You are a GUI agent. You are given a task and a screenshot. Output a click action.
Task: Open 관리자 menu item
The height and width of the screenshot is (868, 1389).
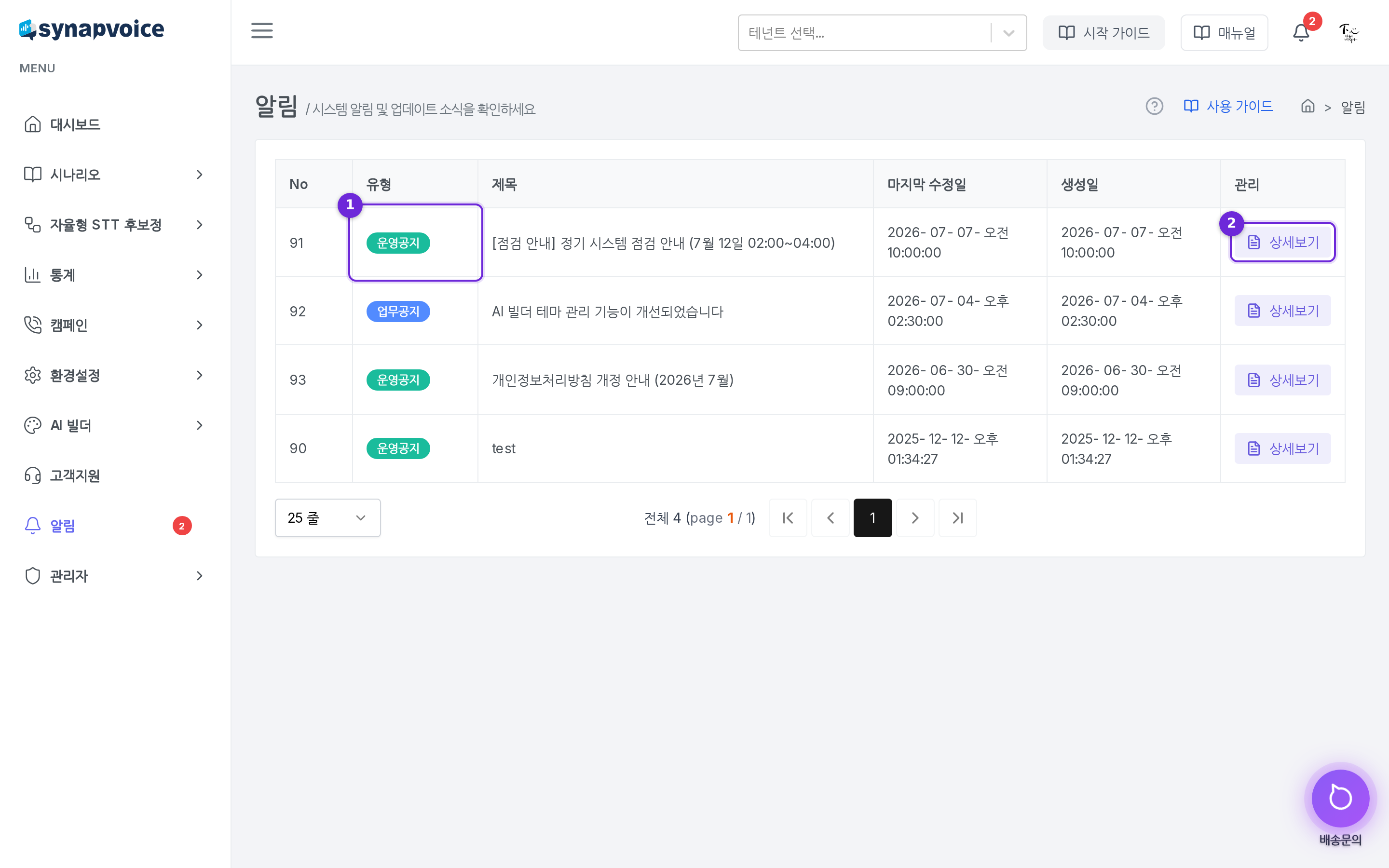115,576
